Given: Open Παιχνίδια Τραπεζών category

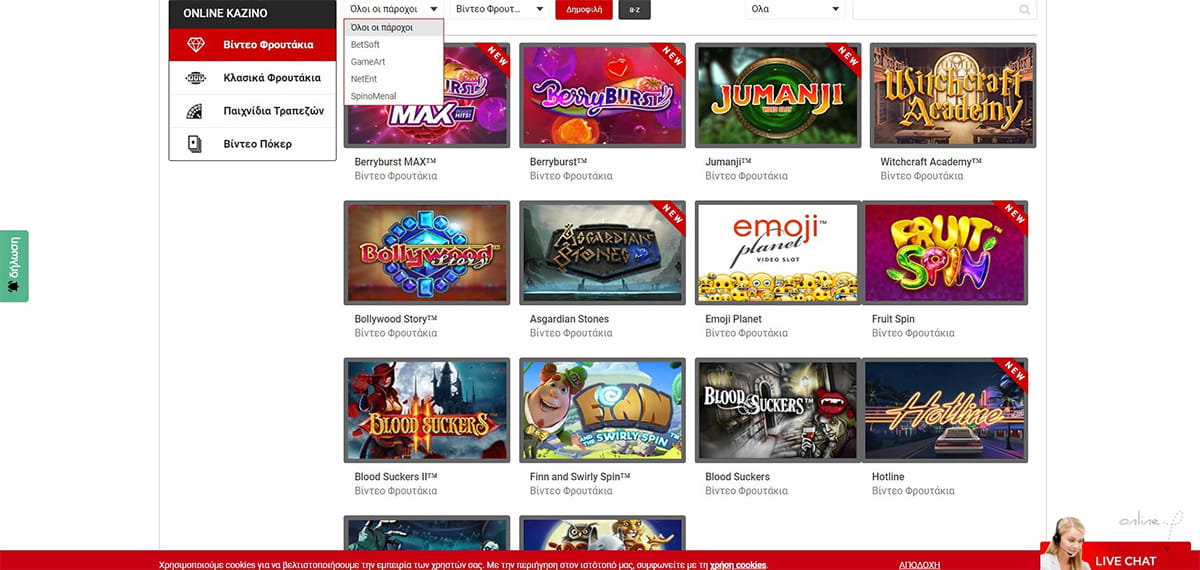Looking at the screenshot, I should [252, 111].
